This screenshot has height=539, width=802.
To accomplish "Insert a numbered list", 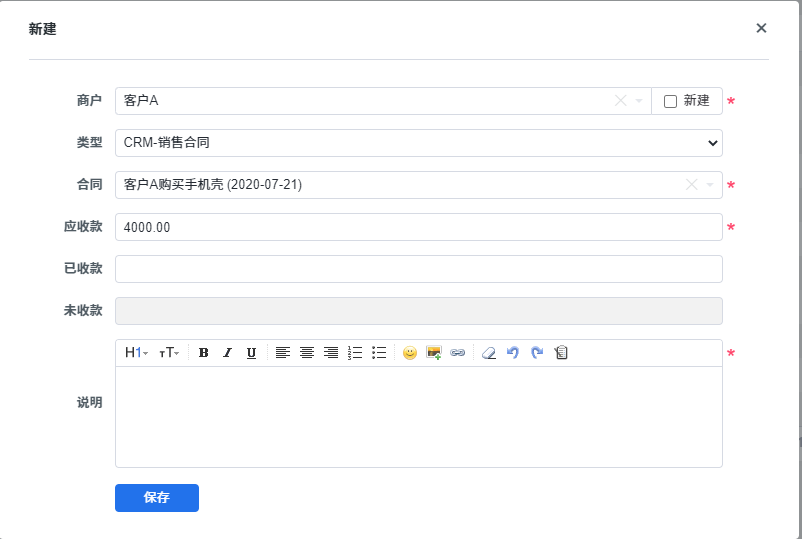I will tap(355, 353).
